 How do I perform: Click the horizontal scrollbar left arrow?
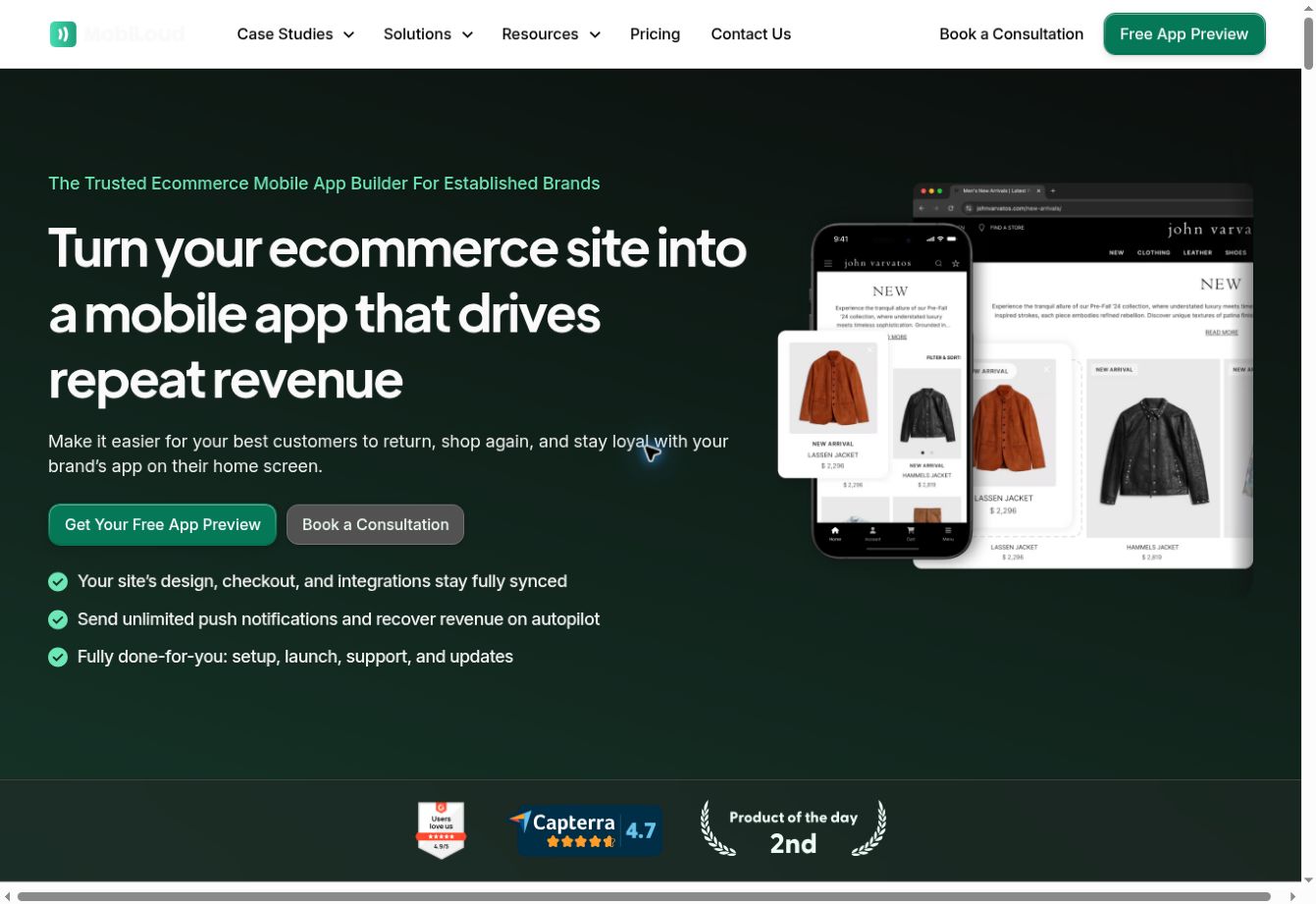(7, 896)
